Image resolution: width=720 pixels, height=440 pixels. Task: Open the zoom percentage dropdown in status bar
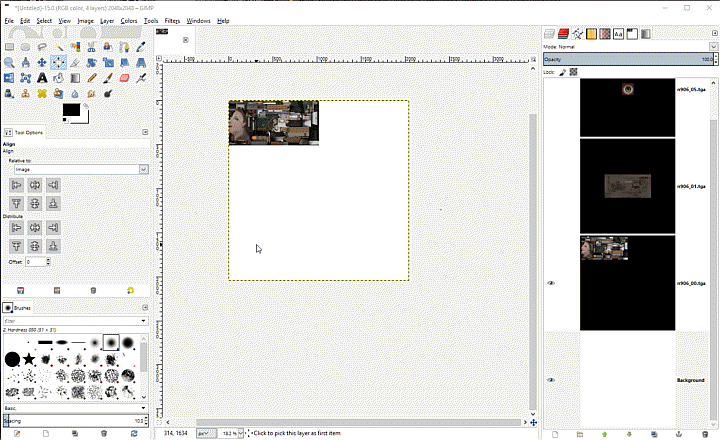pos(240,433)
